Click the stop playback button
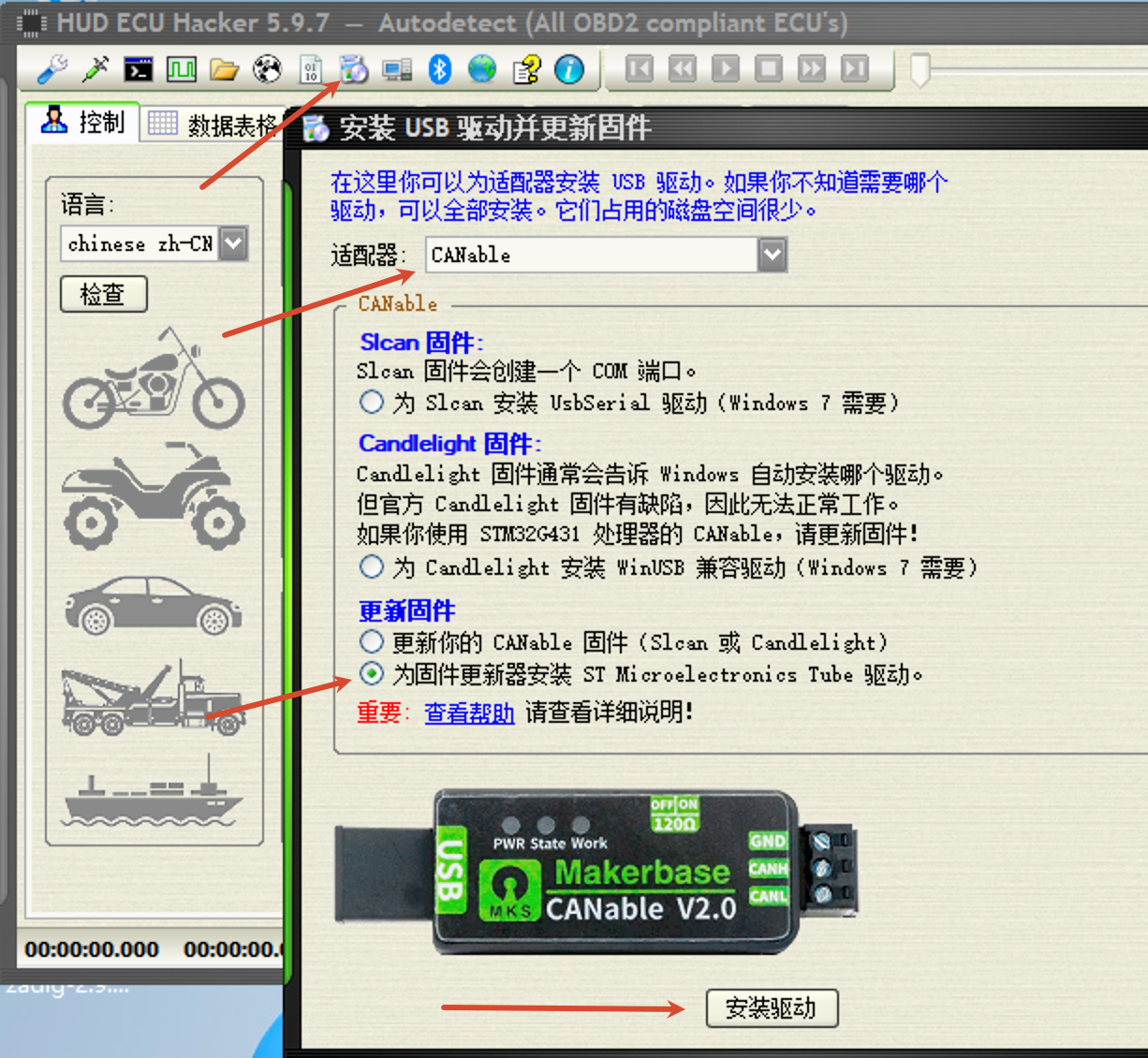The width and height of the screenshot is (1148, 1058). [769, 68]
